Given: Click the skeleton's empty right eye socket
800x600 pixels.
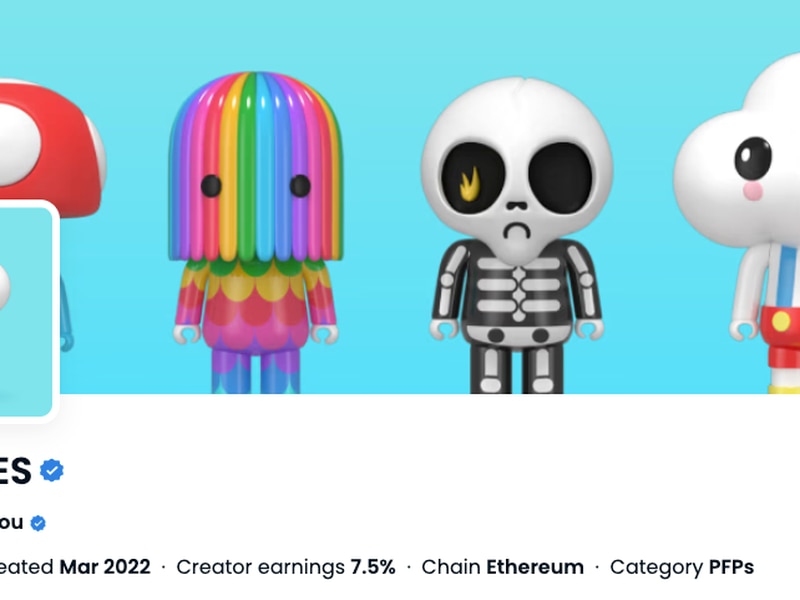Looking at the screenshot, I should click(x=560, y=176).
